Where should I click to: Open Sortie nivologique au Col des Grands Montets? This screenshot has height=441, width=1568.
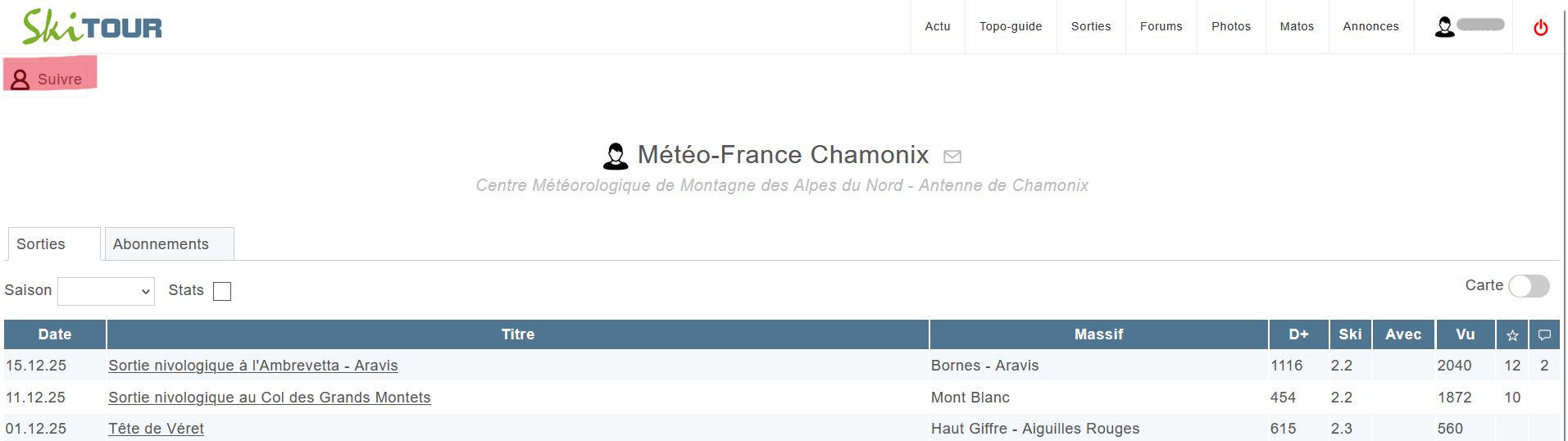coord(270,398)
